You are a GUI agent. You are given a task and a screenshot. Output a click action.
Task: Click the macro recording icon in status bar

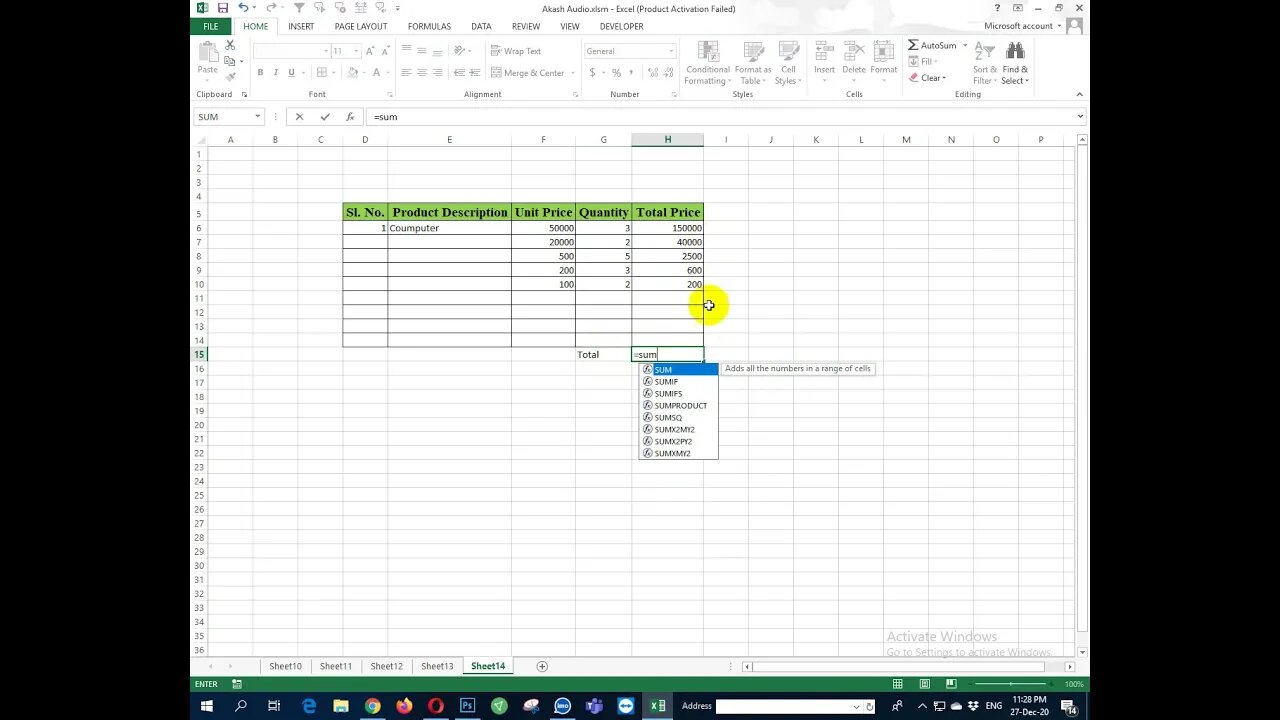point(237,684)
